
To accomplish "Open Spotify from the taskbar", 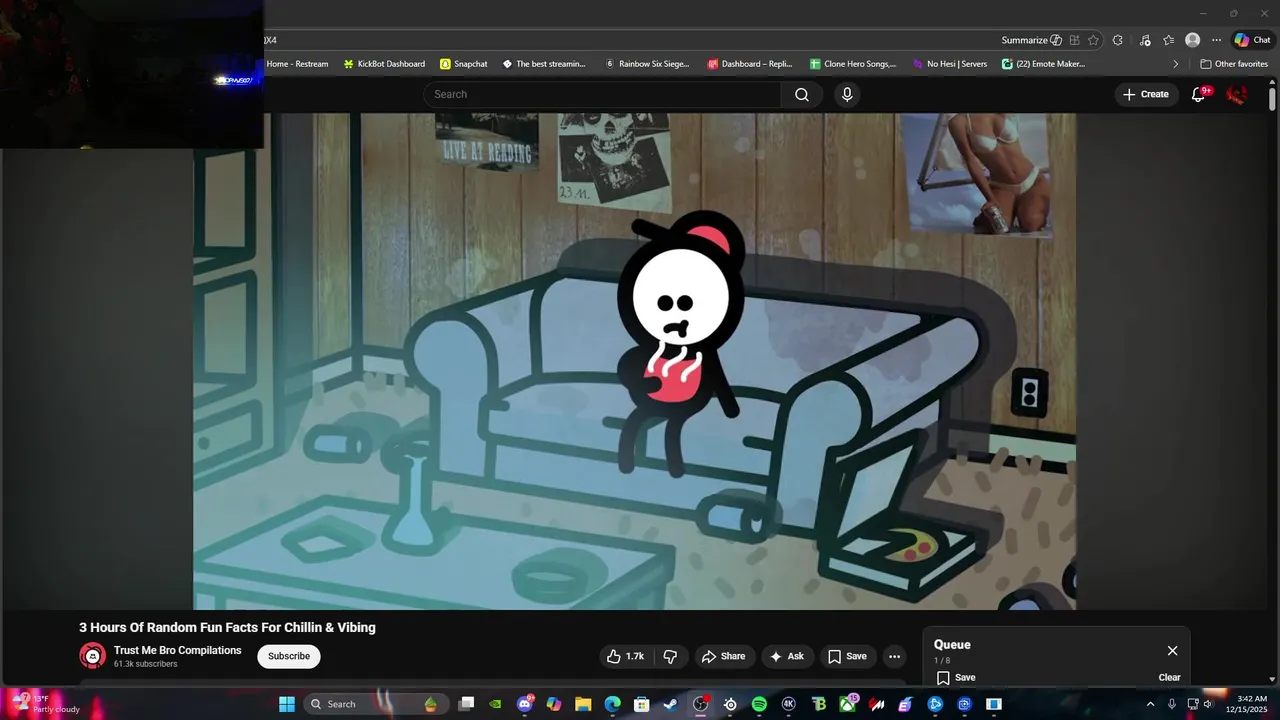I will click(759, 704).
